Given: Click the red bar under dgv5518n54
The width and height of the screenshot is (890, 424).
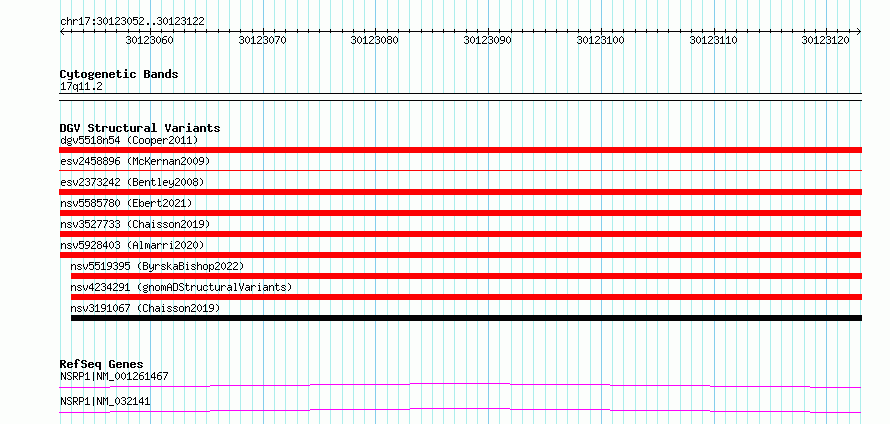Looking at the screenshot, I should (x=460, y=150).
